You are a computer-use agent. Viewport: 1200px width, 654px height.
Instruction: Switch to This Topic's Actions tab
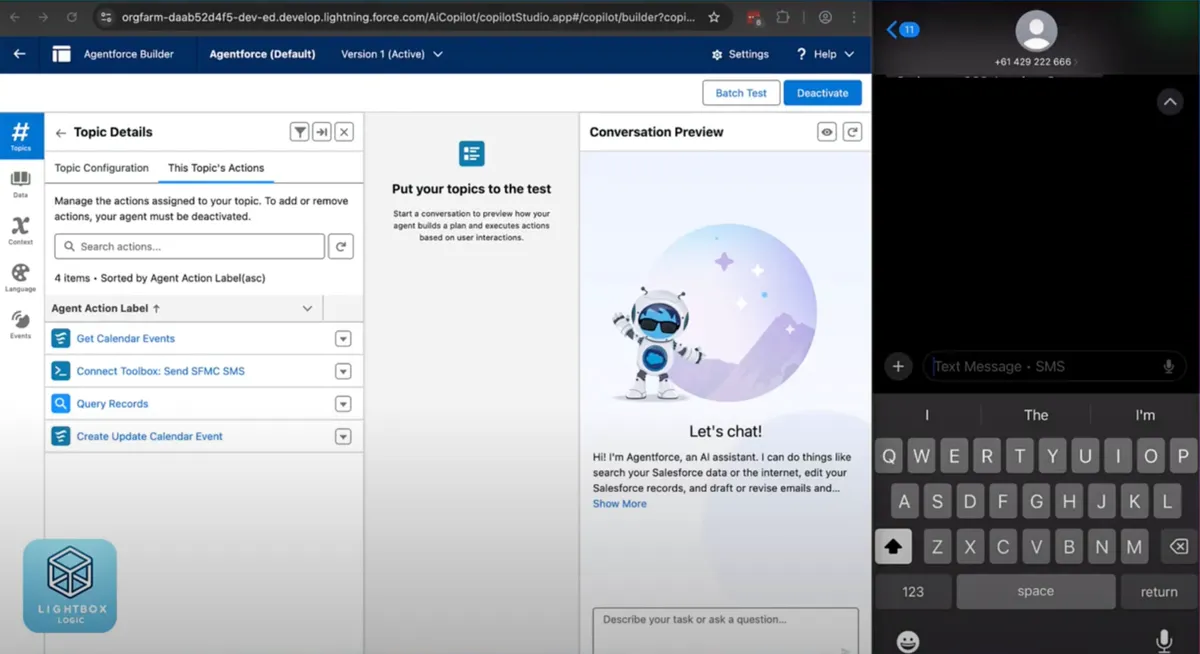(216, 168)
